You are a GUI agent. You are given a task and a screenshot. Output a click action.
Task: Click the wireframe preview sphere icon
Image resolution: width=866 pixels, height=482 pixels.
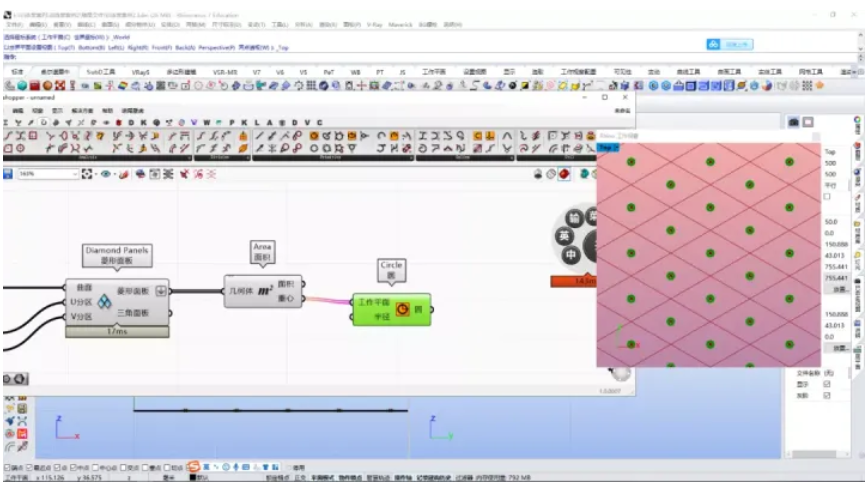coord(551,174)
